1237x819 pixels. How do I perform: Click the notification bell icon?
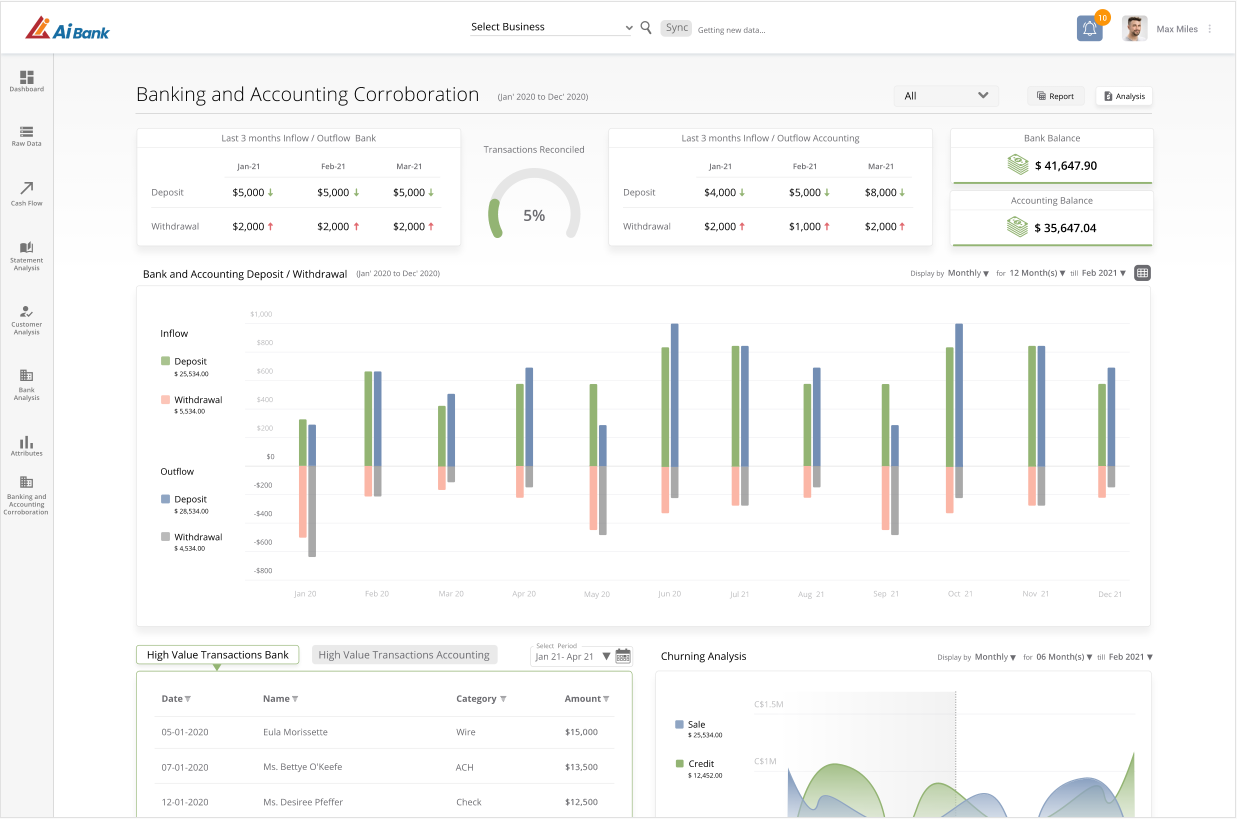click(1090, 29)
